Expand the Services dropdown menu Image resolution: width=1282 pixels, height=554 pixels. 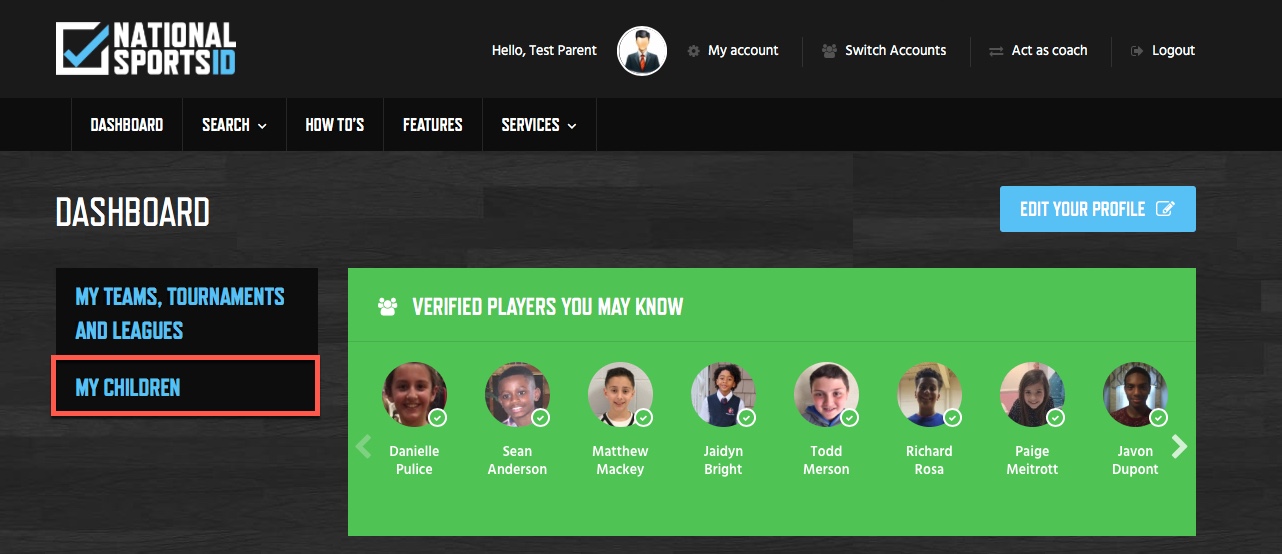click(539, 125)
